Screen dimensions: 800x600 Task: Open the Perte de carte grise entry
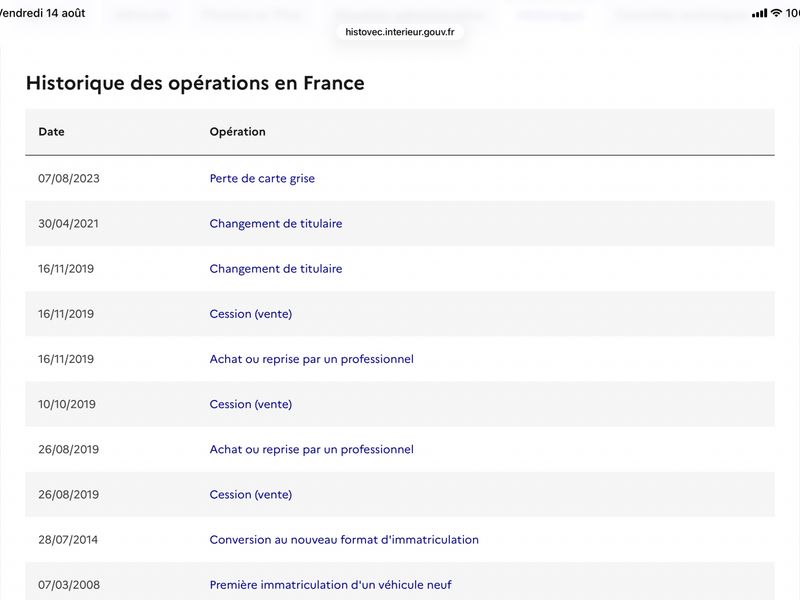tap(262, 179)
